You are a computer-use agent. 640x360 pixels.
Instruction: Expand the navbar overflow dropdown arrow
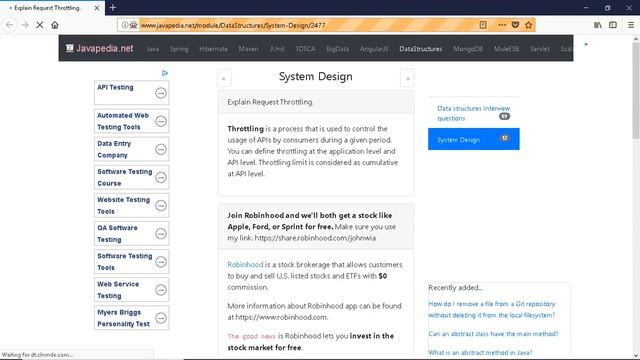(x=586, y=44)
